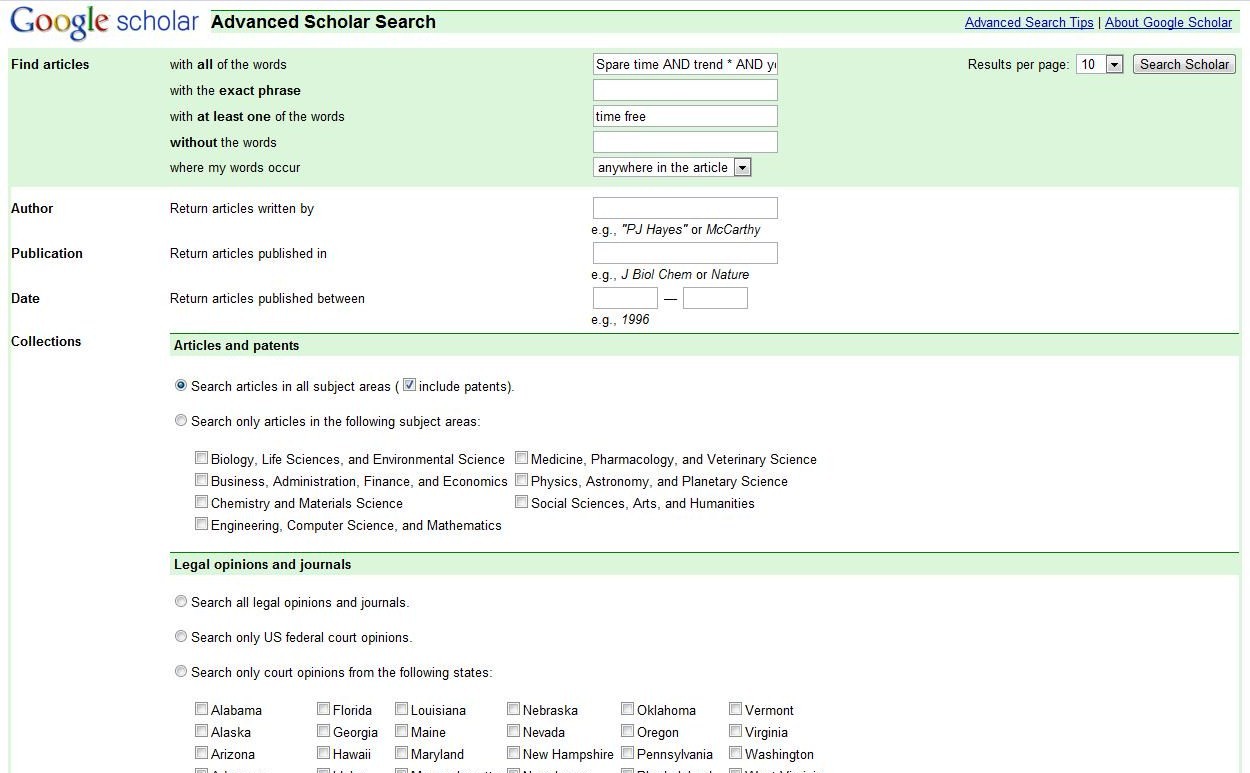Click the Google Scholar logo
This screenshot has width=1250, height=773.
point(104,22)
